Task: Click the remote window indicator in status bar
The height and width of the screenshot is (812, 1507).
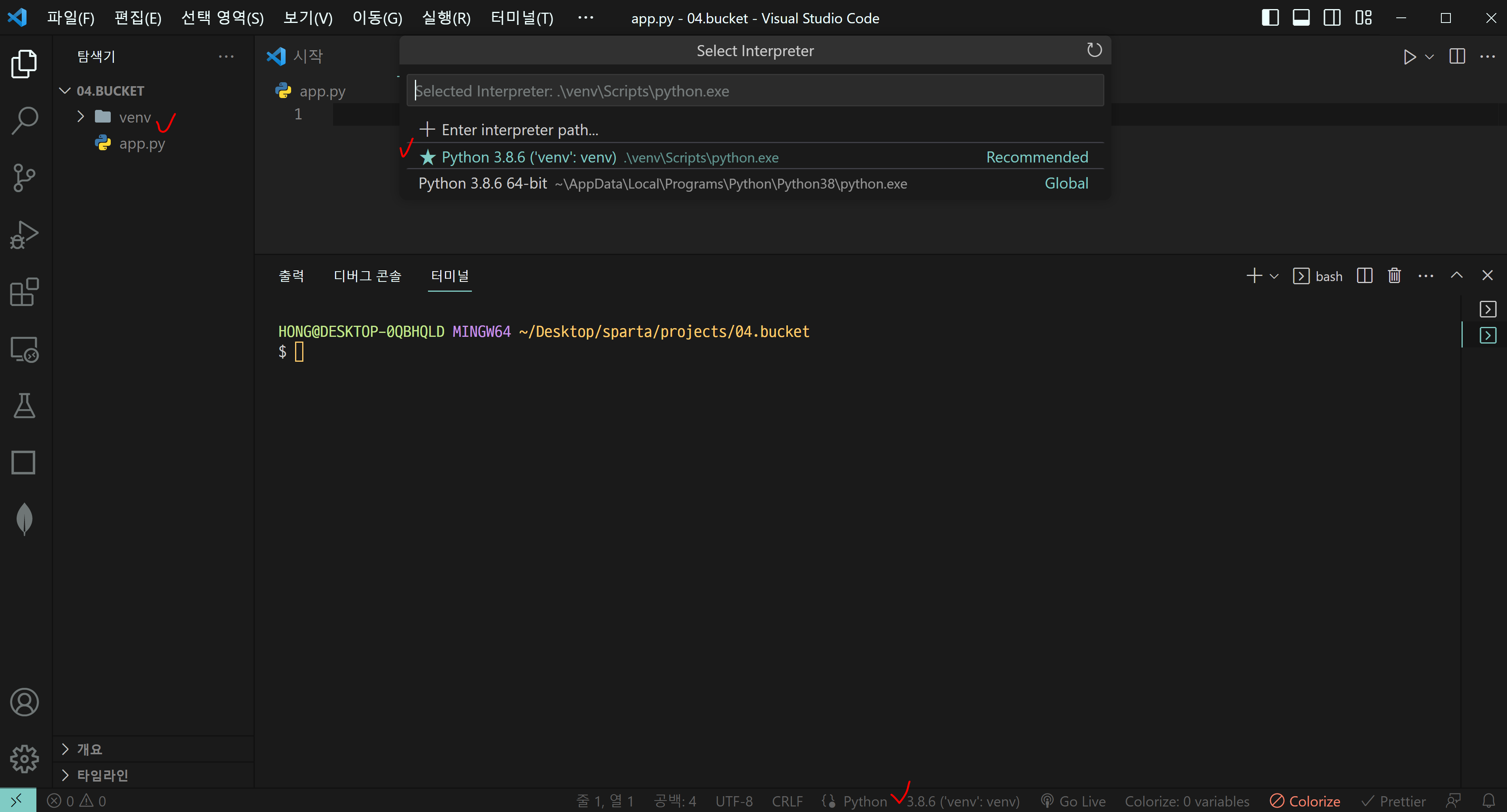Action: (17, 800)
